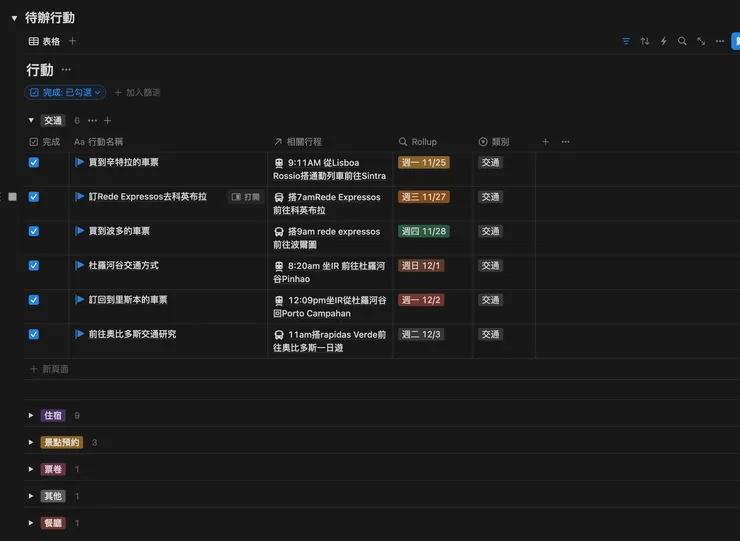This screenshot has width=740, height=541.
Task: Click the expand full-page arrows icon
Action: pyautogui.click(x=701, y=42)
